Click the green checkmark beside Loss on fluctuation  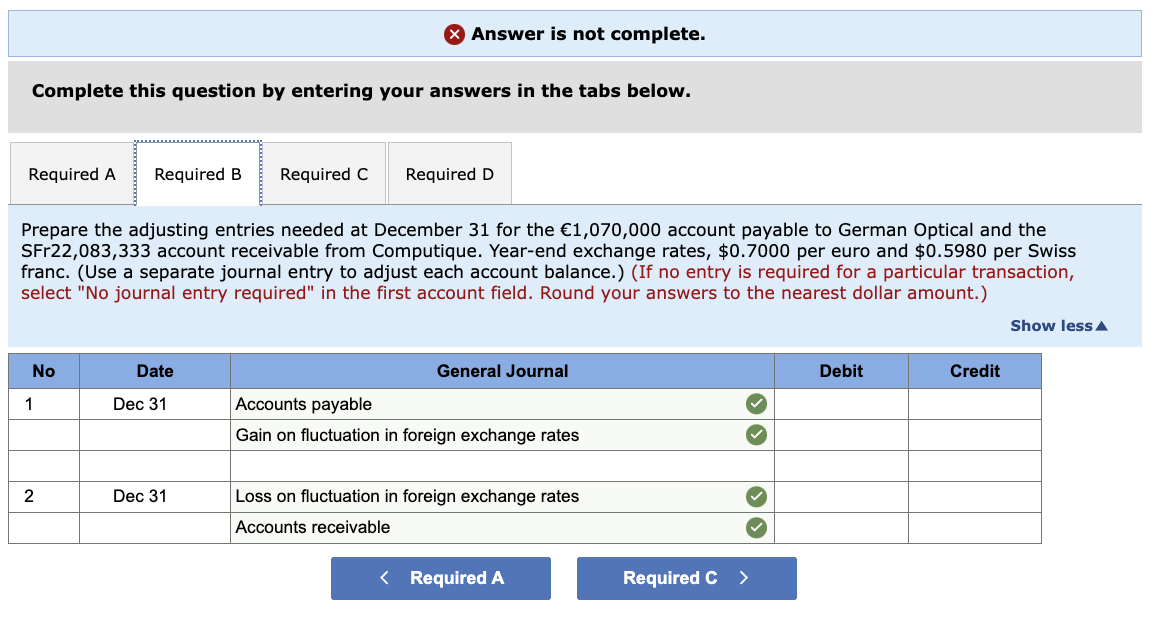point(756,496)
